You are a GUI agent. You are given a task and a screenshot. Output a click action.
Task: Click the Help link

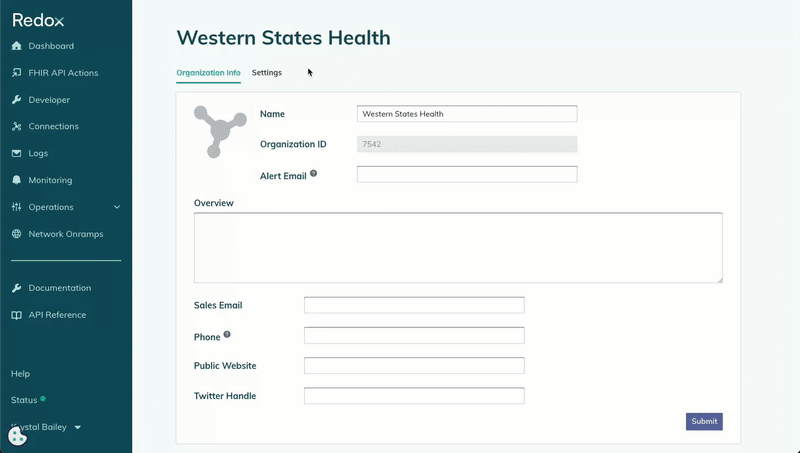[x=20, y=373]
